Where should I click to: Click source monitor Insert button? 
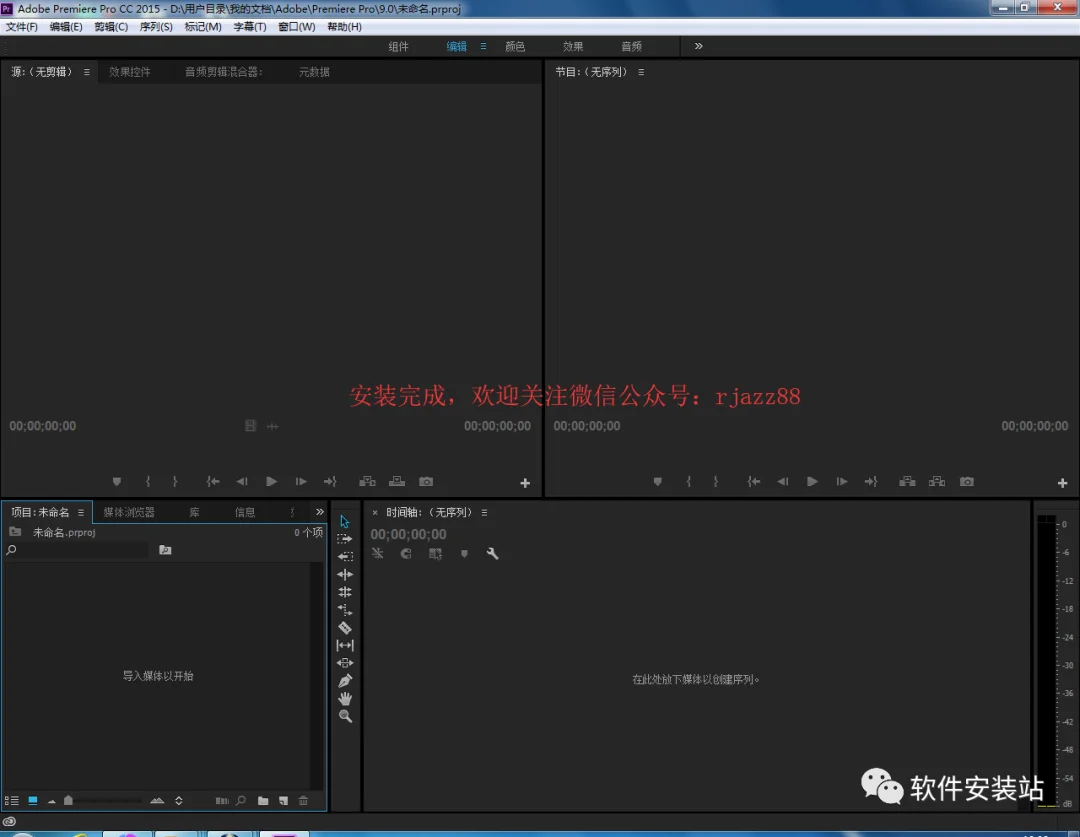367,482
